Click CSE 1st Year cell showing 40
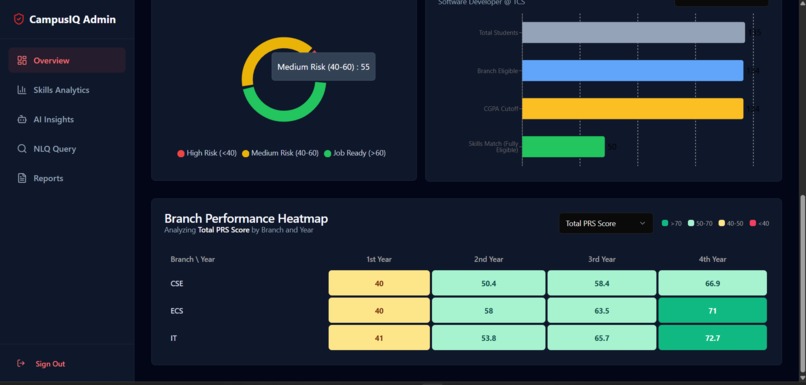The height and width of the screenshot is (385, 806). coord(379,283)
